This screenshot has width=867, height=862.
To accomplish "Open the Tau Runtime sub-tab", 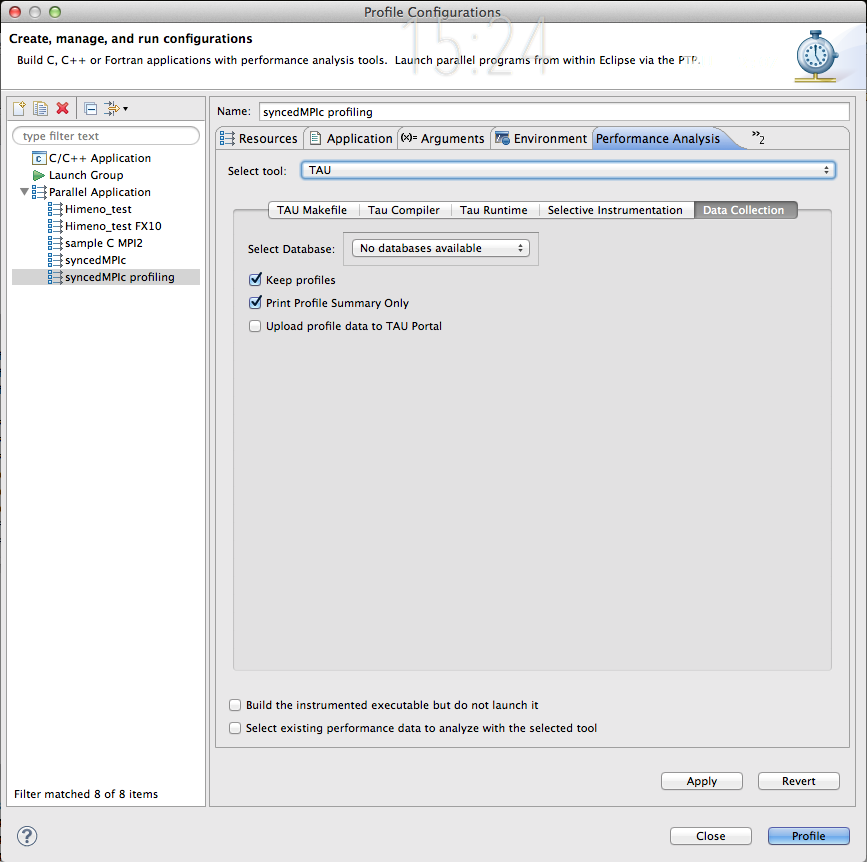I will (x=494, y=210).
